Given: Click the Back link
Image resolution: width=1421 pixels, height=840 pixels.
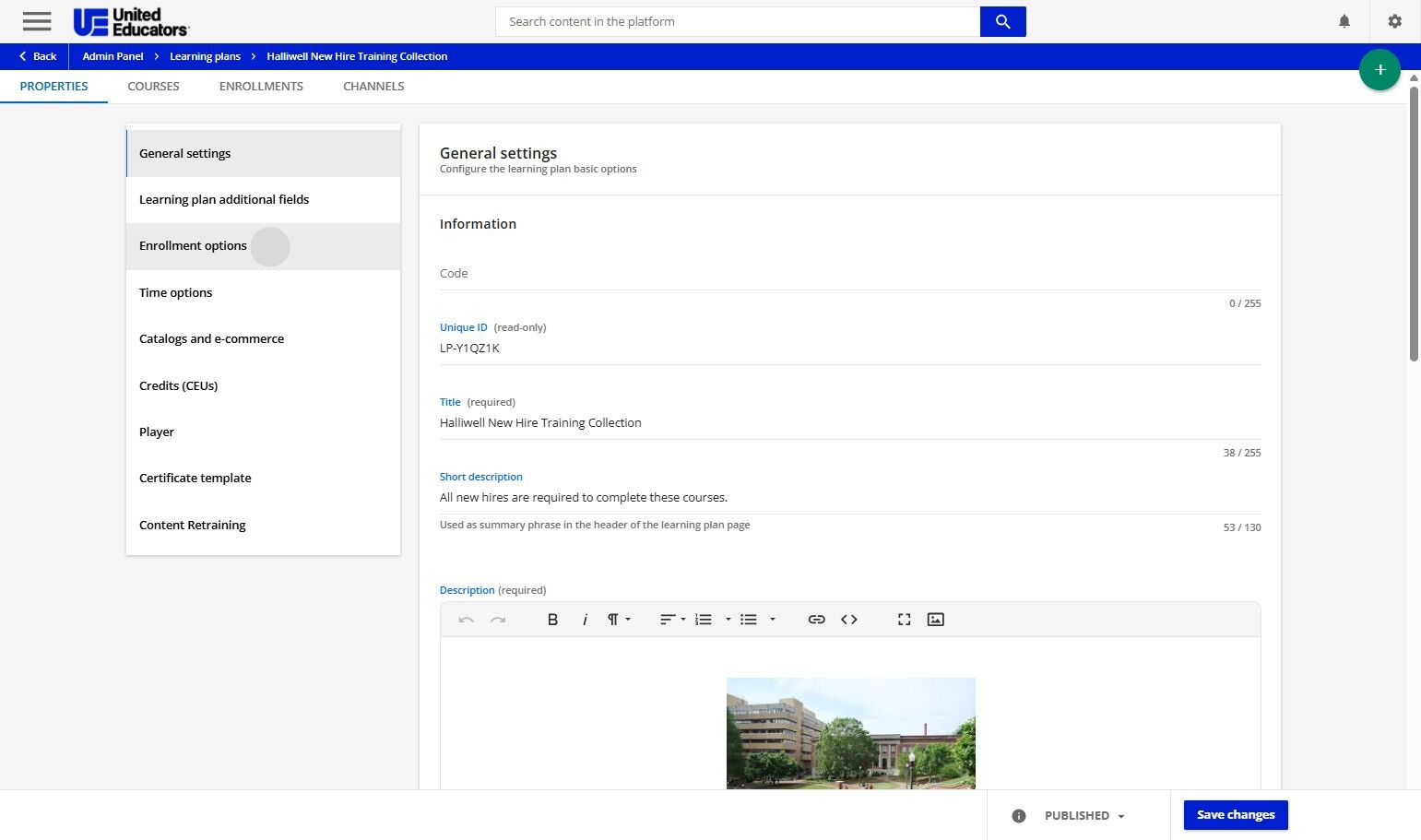Looking at the screenshot, I should pos(38,56).
